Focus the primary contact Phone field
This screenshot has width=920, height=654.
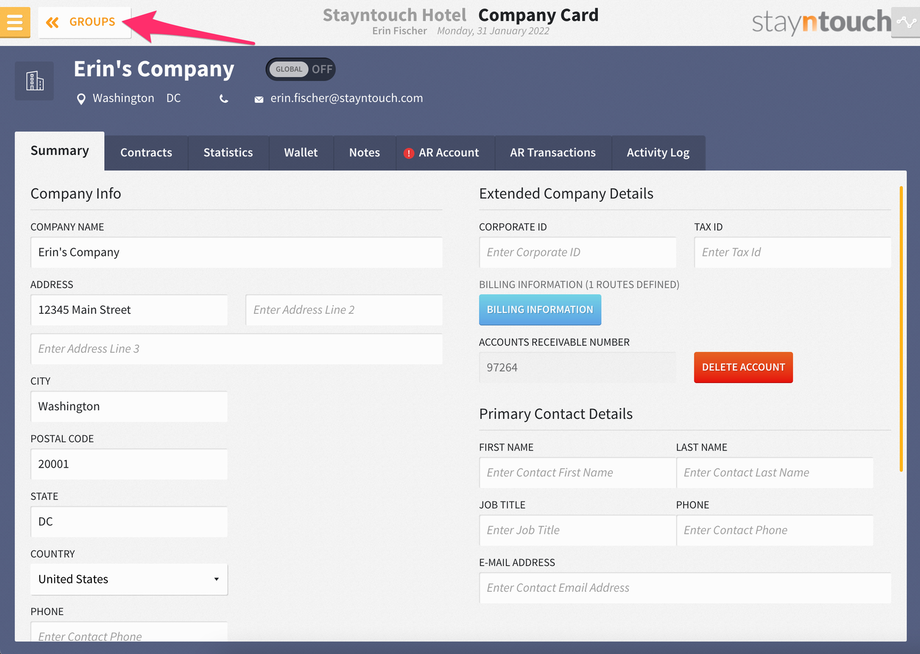click(x=774, y=530)
